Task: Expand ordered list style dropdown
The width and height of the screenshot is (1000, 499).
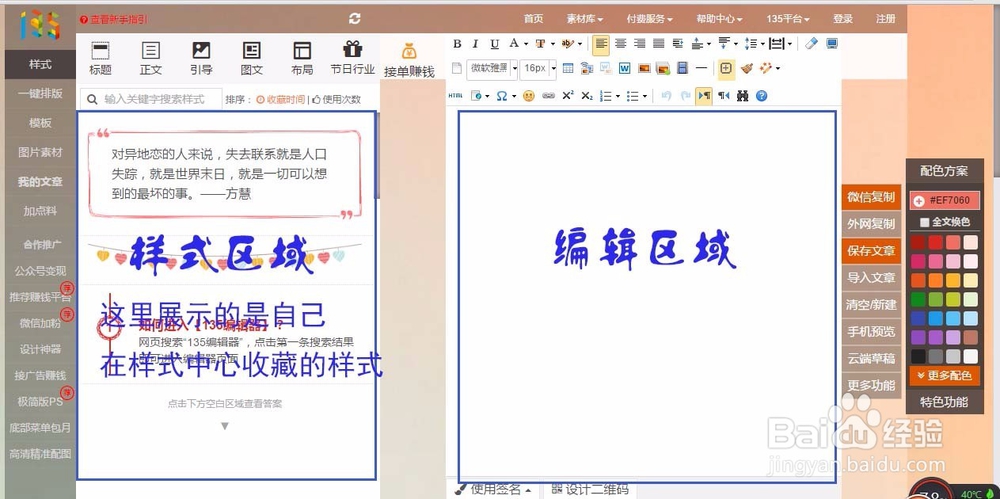Action: coord(618,96)
